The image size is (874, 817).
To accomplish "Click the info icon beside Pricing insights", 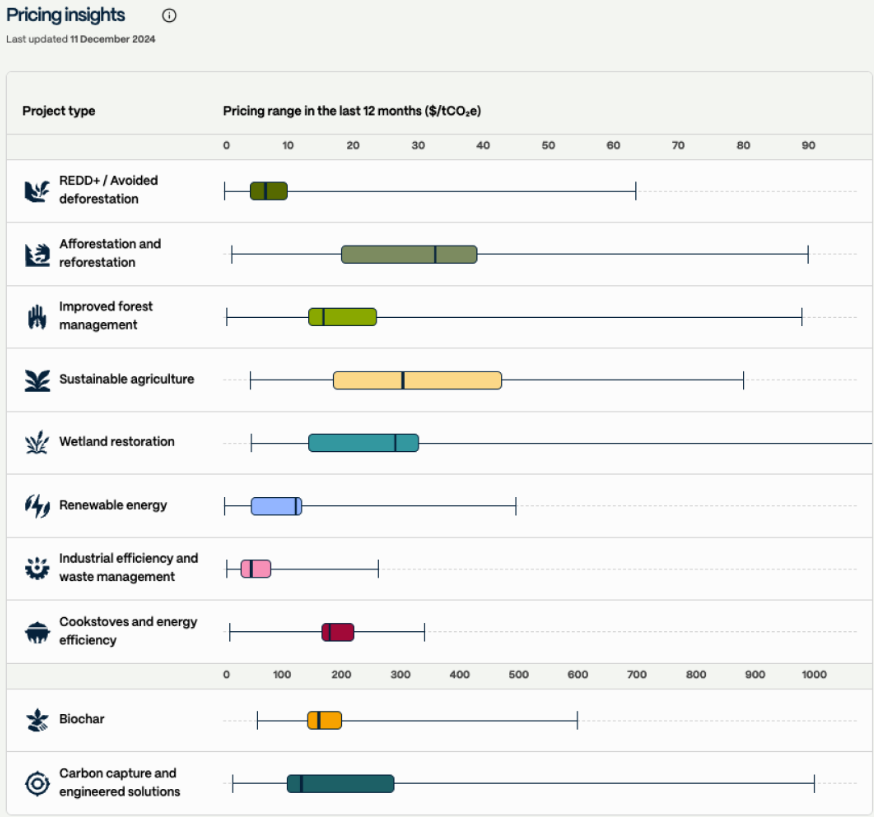I will coord(169,15).
